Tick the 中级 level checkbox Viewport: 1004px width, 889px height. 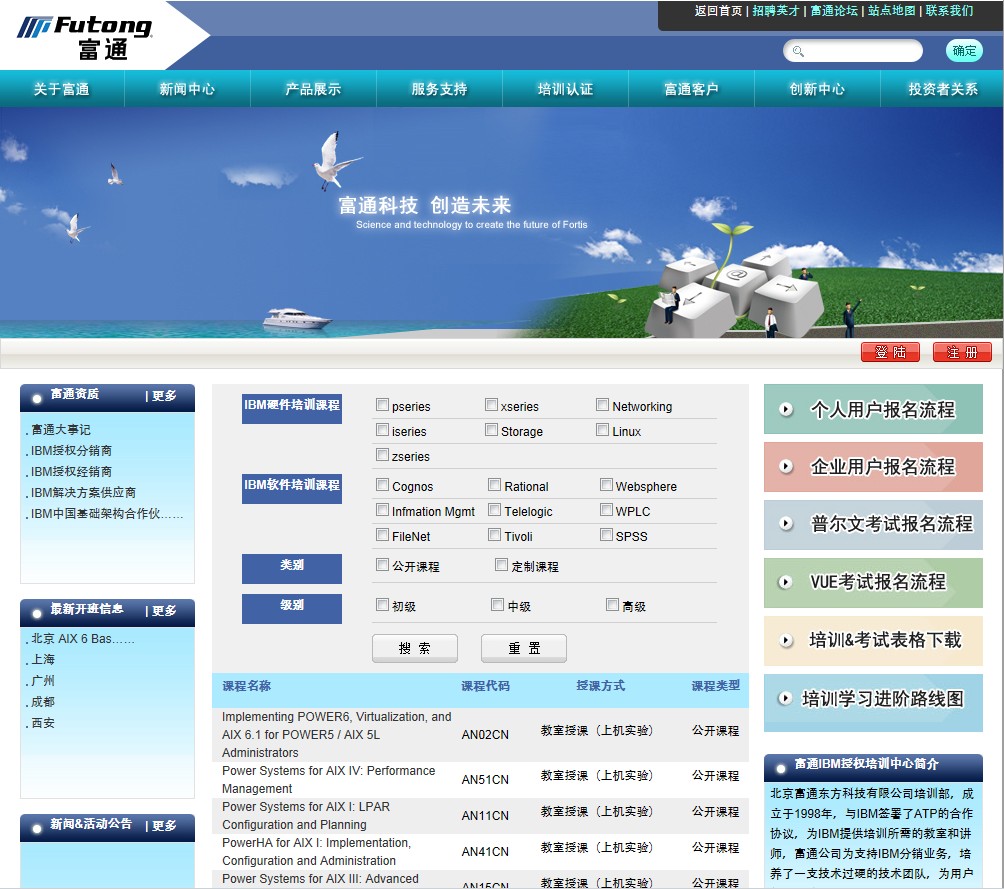coord(498,605)
